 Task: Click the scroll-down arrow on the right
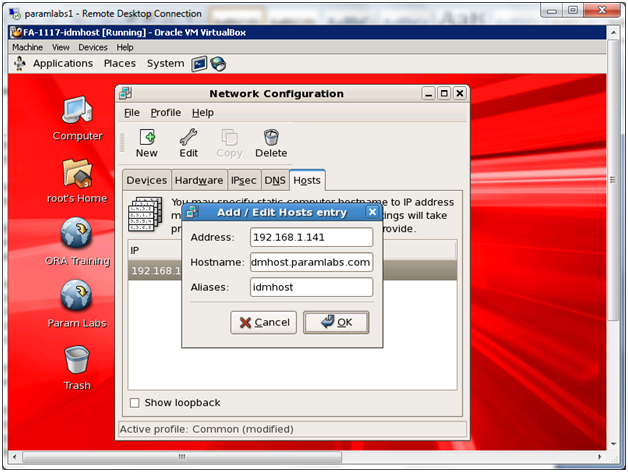click(x=613, y=444)
